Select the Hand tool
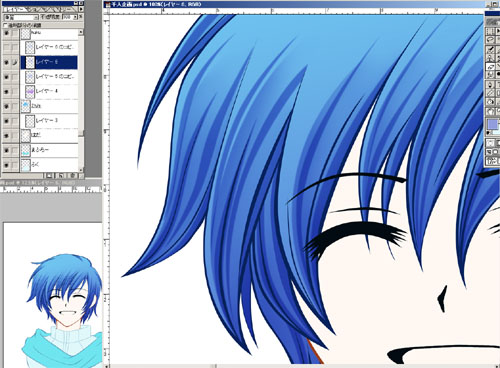 pyautogui.click(x=490, y=111)
